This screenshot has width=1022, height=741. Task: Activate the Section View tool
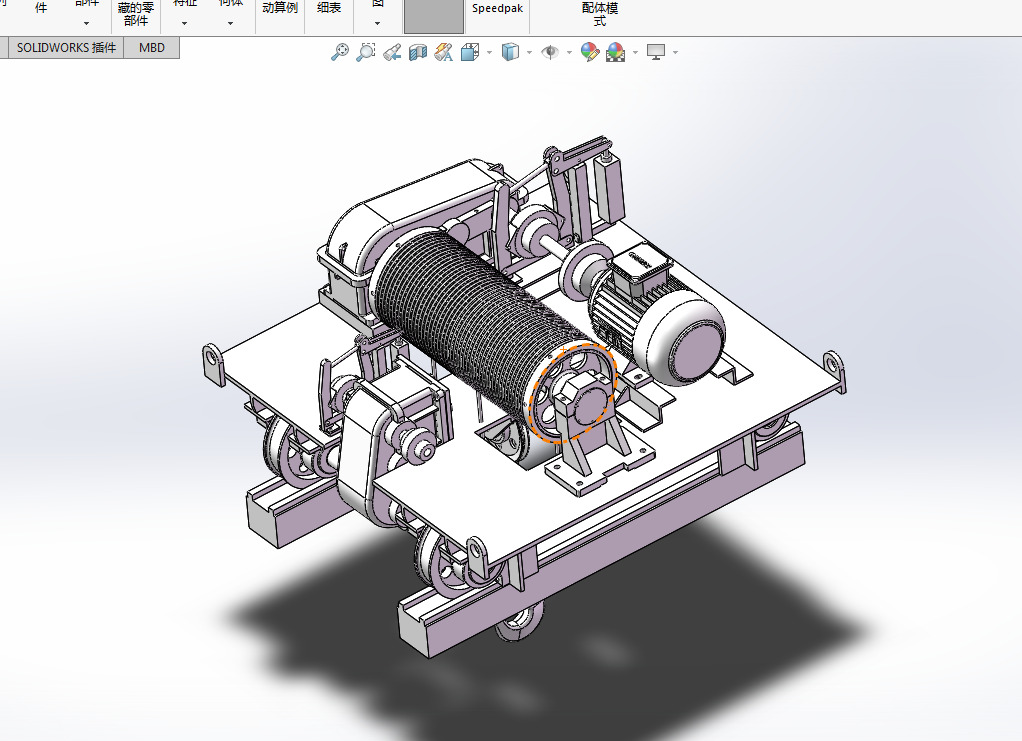click(418, 52)
